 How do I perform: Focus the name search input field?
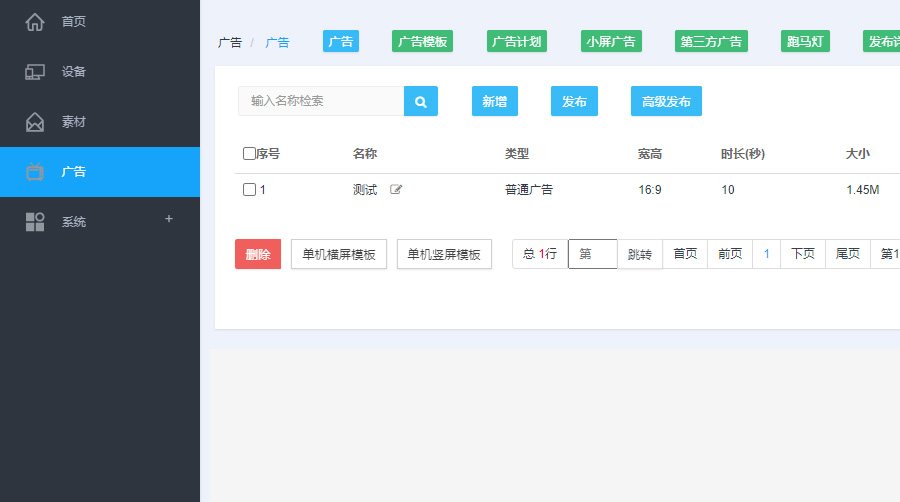coord(321,101)
